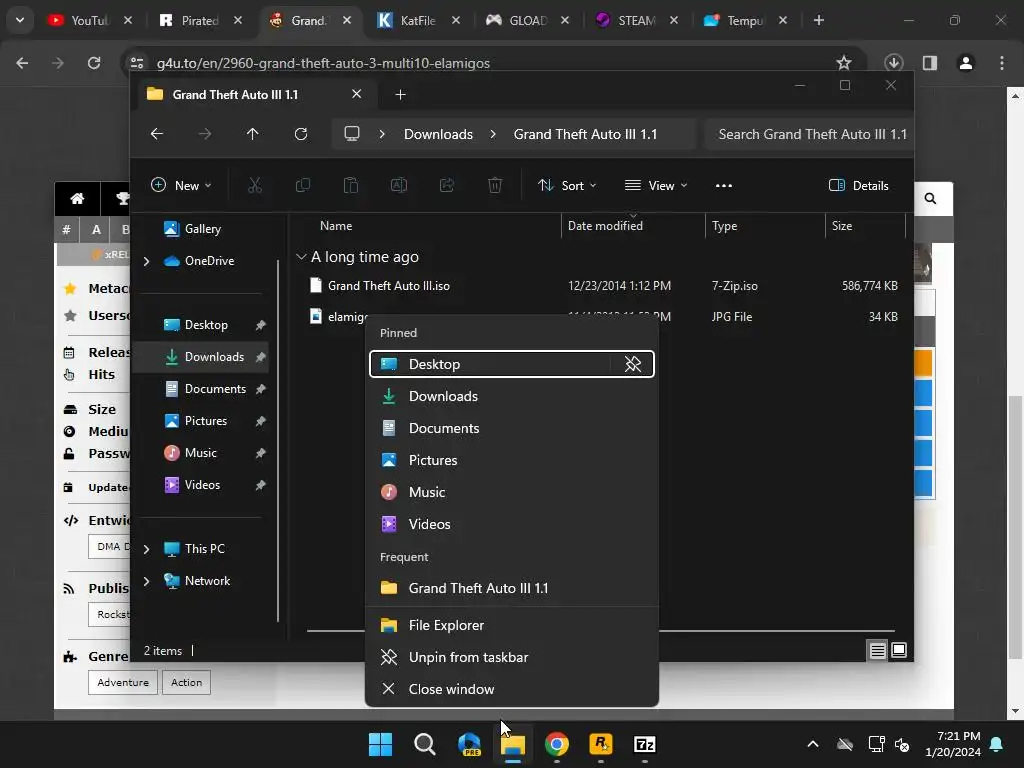The image size is (1024, 768).
Task: Click the Delete trash icon in toolbar
Action: [495, 185]
